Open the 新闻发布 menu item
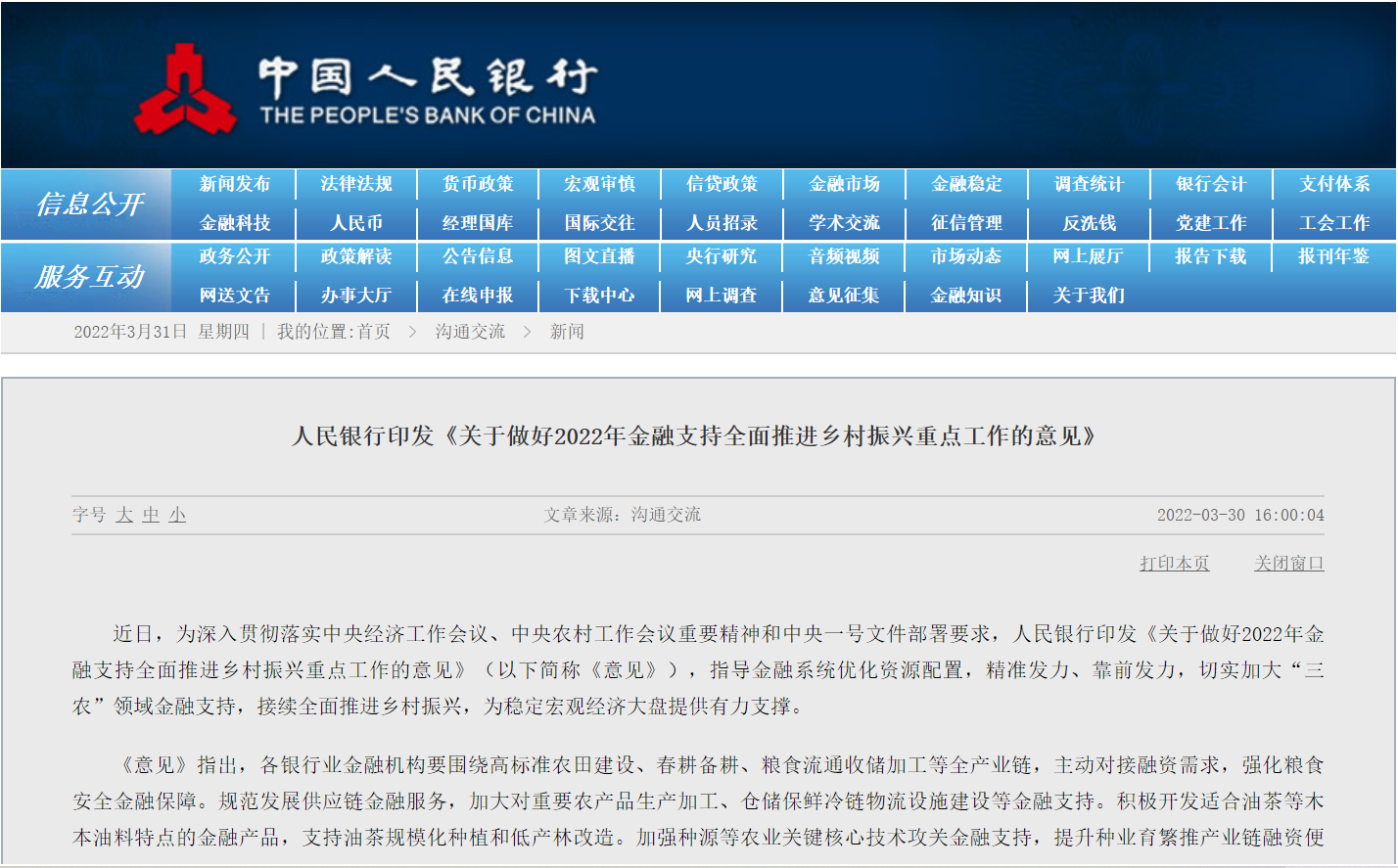 point(235,184)
